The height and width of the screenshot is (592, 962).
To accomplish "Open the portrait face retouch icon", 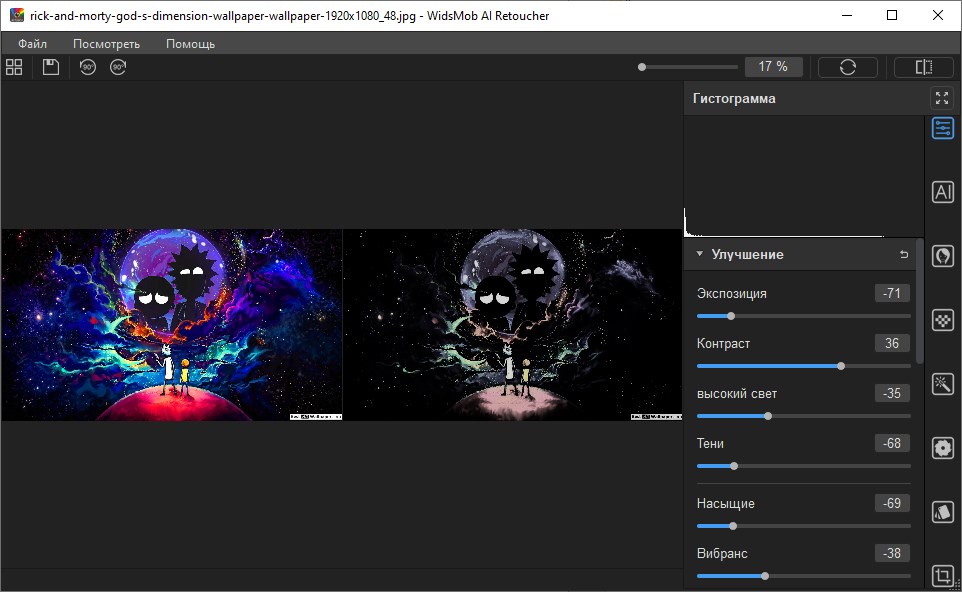I will pos(943,256).
